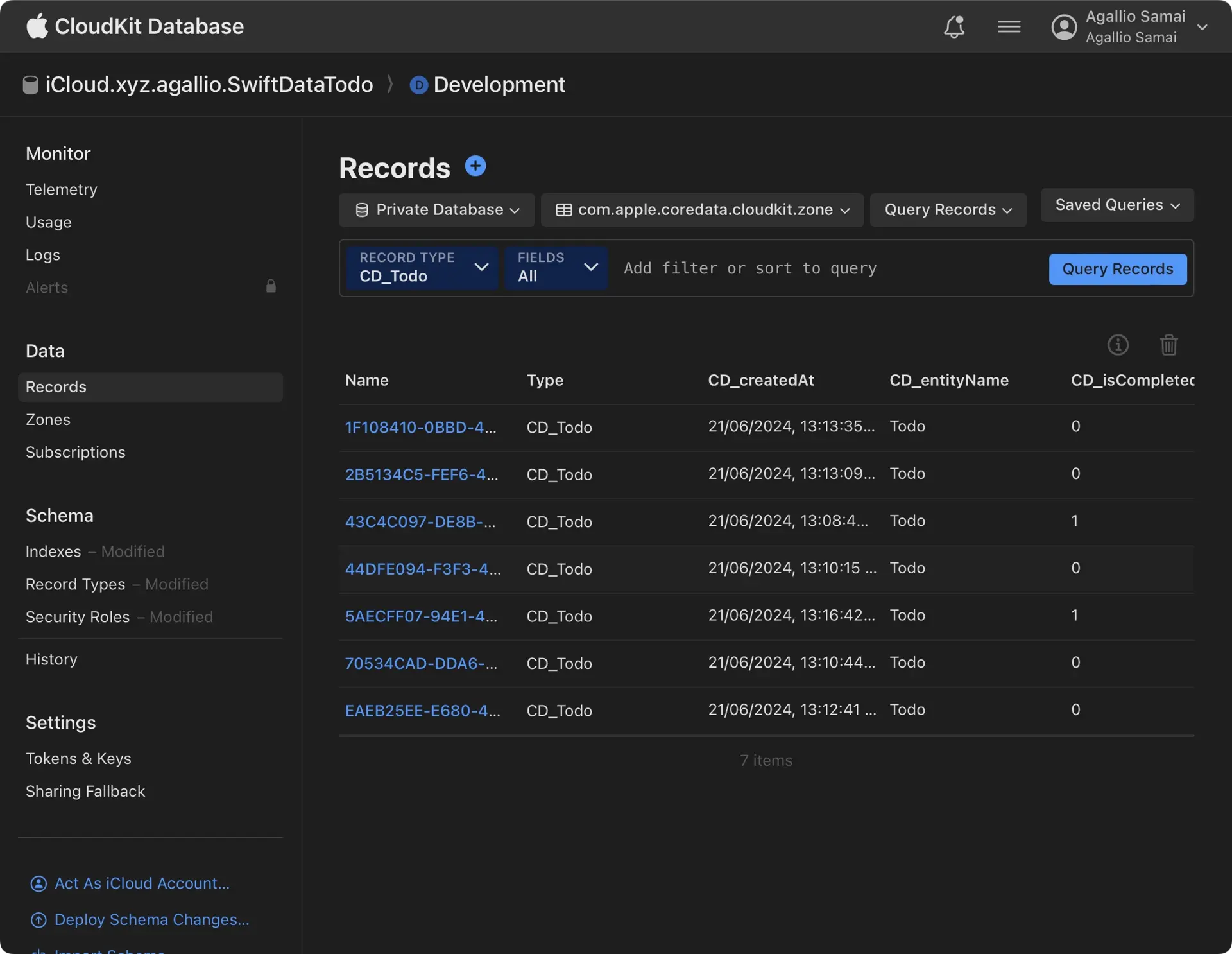Image resolution: width=1232 pixels, height=954 pixels.
Task: Open the RECORD TYPE CD_Todo selector
Action: tap(422, 268)
